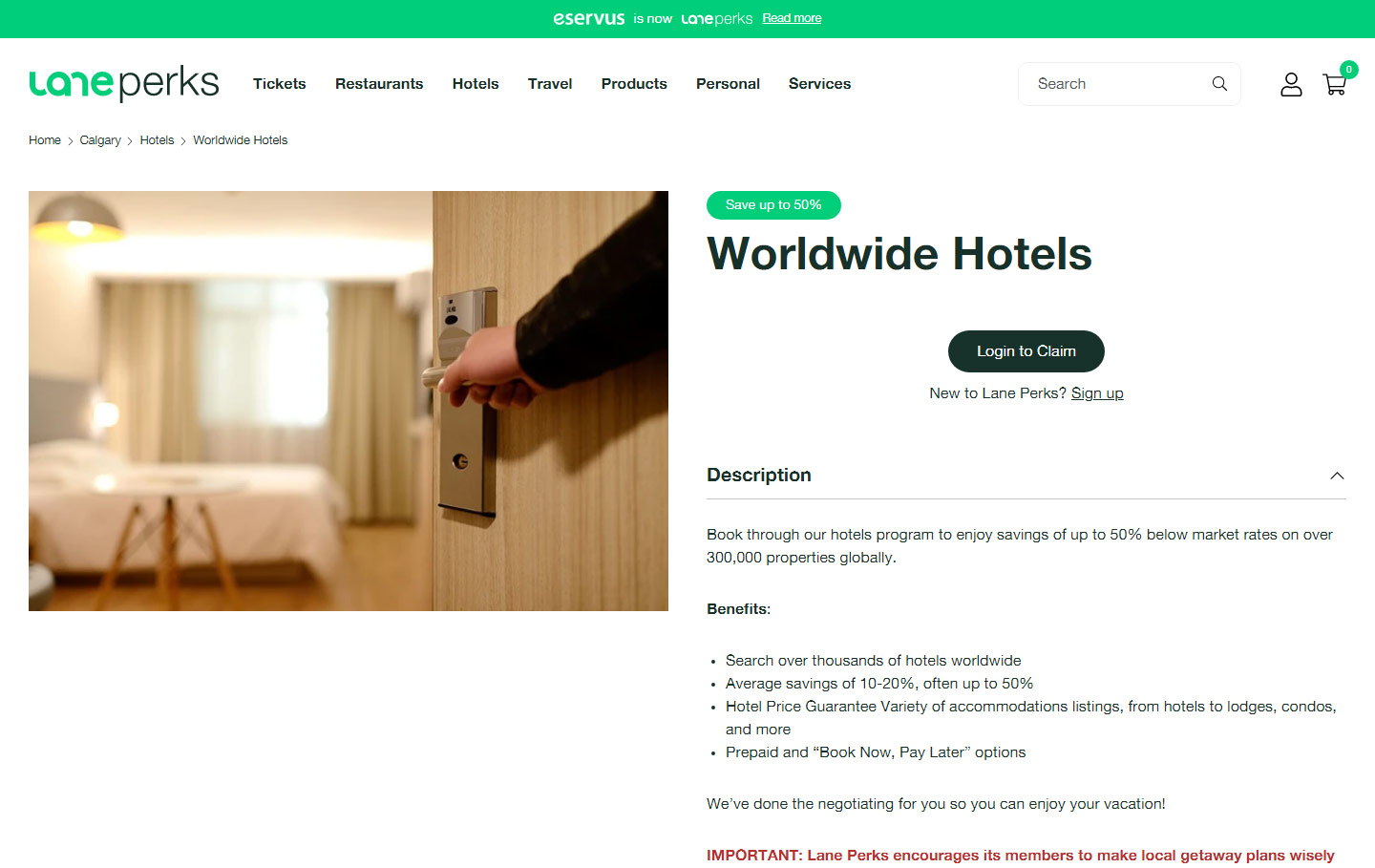The height and width of the screenshot is (868, 1375).
Task: Click the Login to Claim button
Action: point(1026,351)
